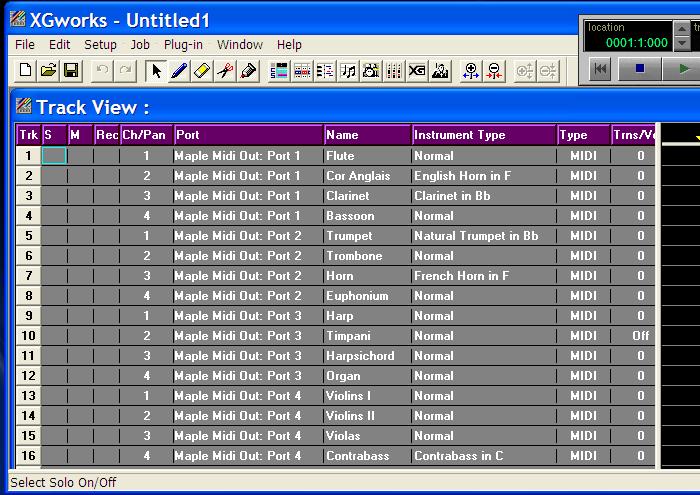Click the Type column header
The height and width of the screenshot is (495, 700).
coord(583,135)
